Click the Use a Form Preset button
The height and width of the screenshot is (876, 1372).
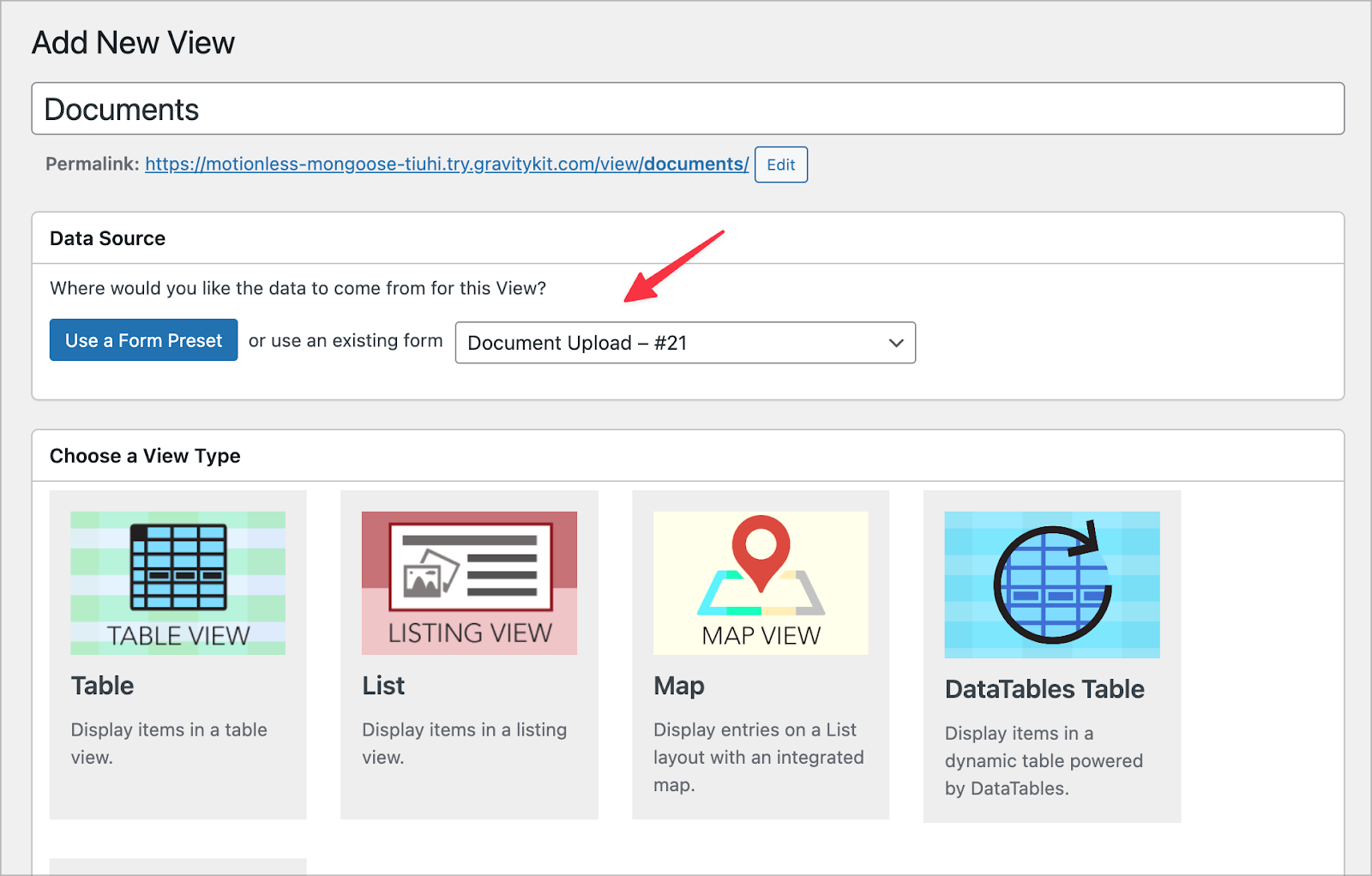[x=143, y=340]
